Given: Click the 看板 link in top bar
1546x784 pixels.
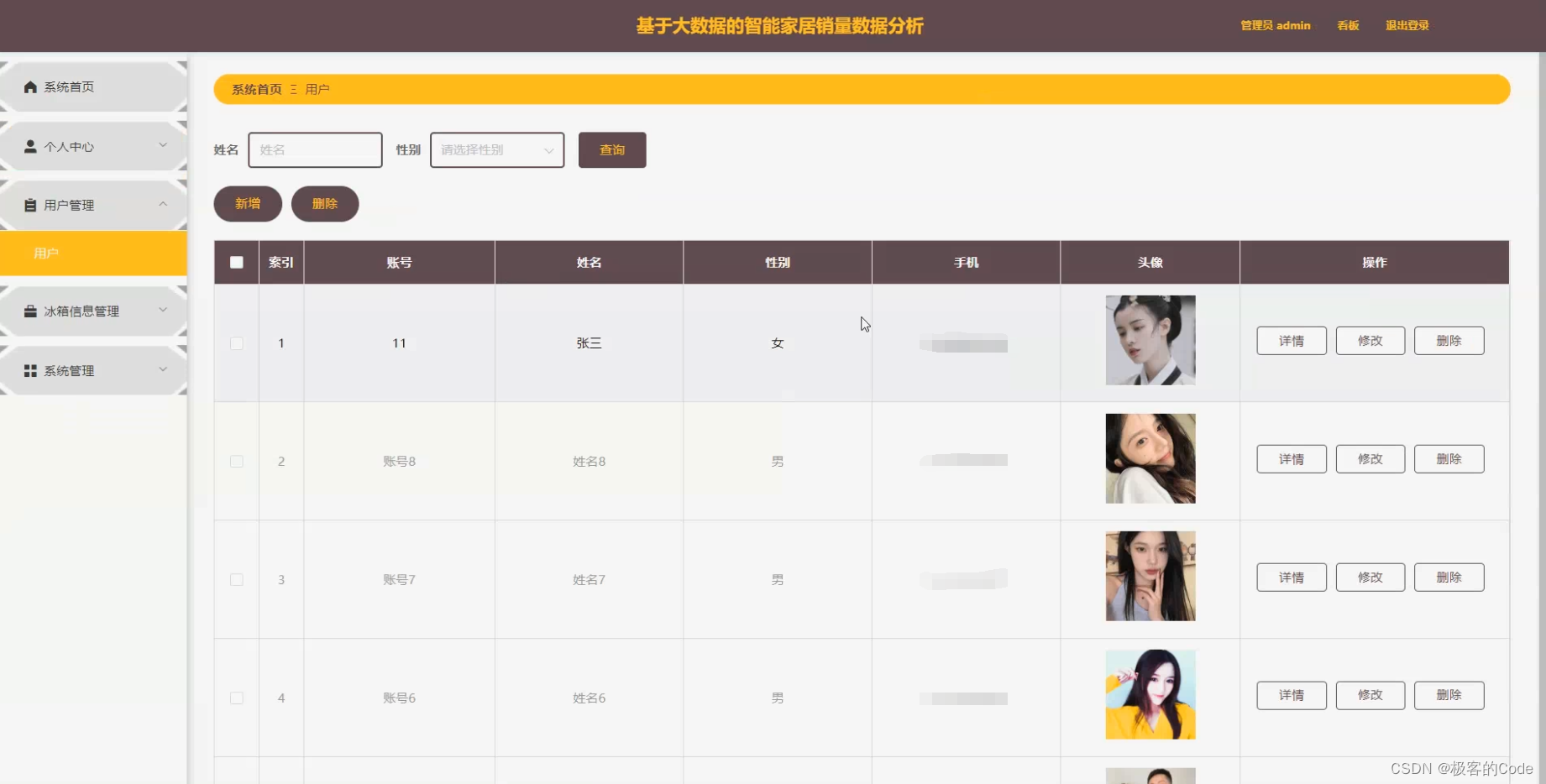Looking at the screenshot, I should pos(1348,26).
